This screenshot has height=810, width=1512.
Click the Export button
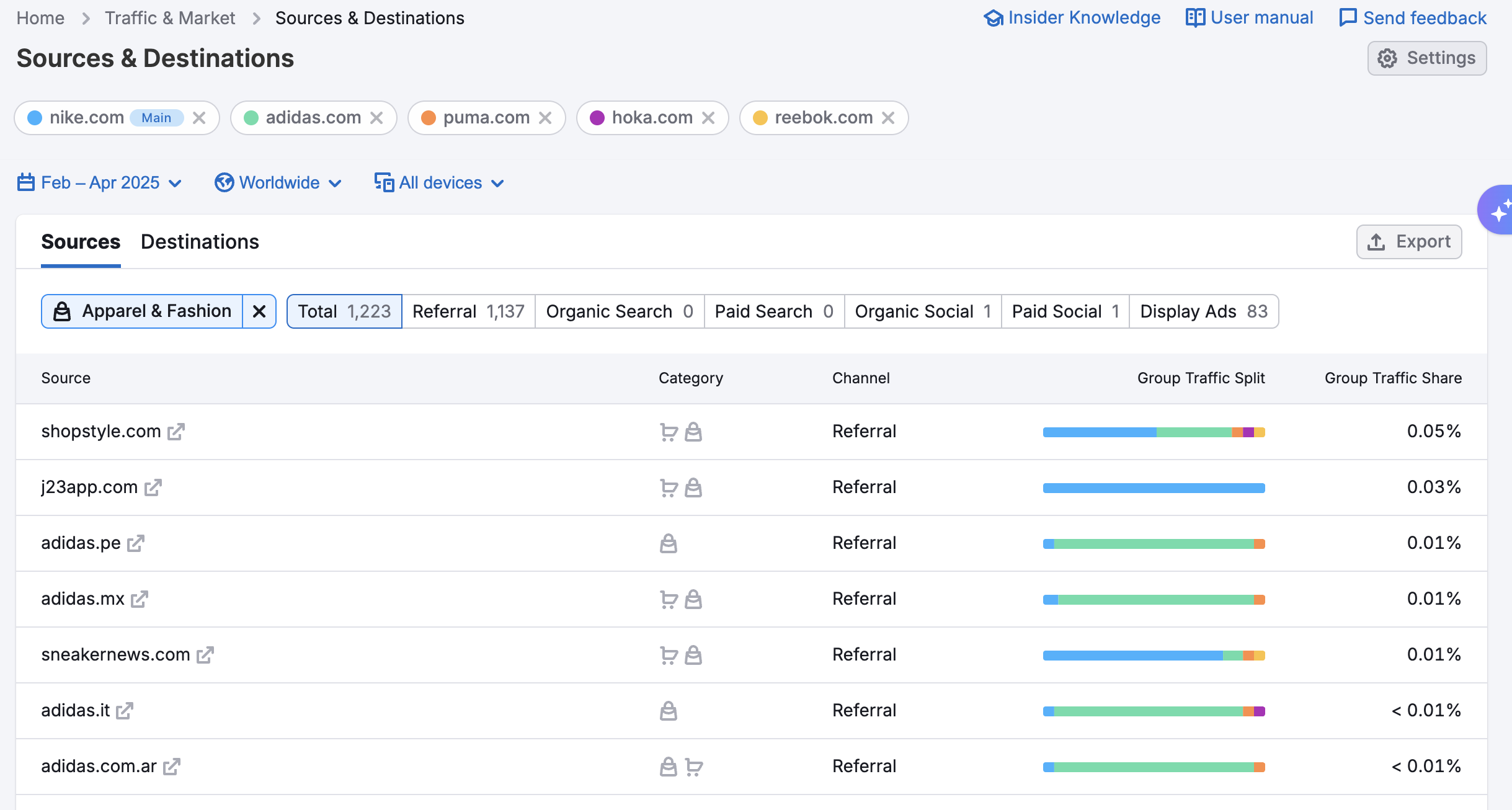(1409, 242)
